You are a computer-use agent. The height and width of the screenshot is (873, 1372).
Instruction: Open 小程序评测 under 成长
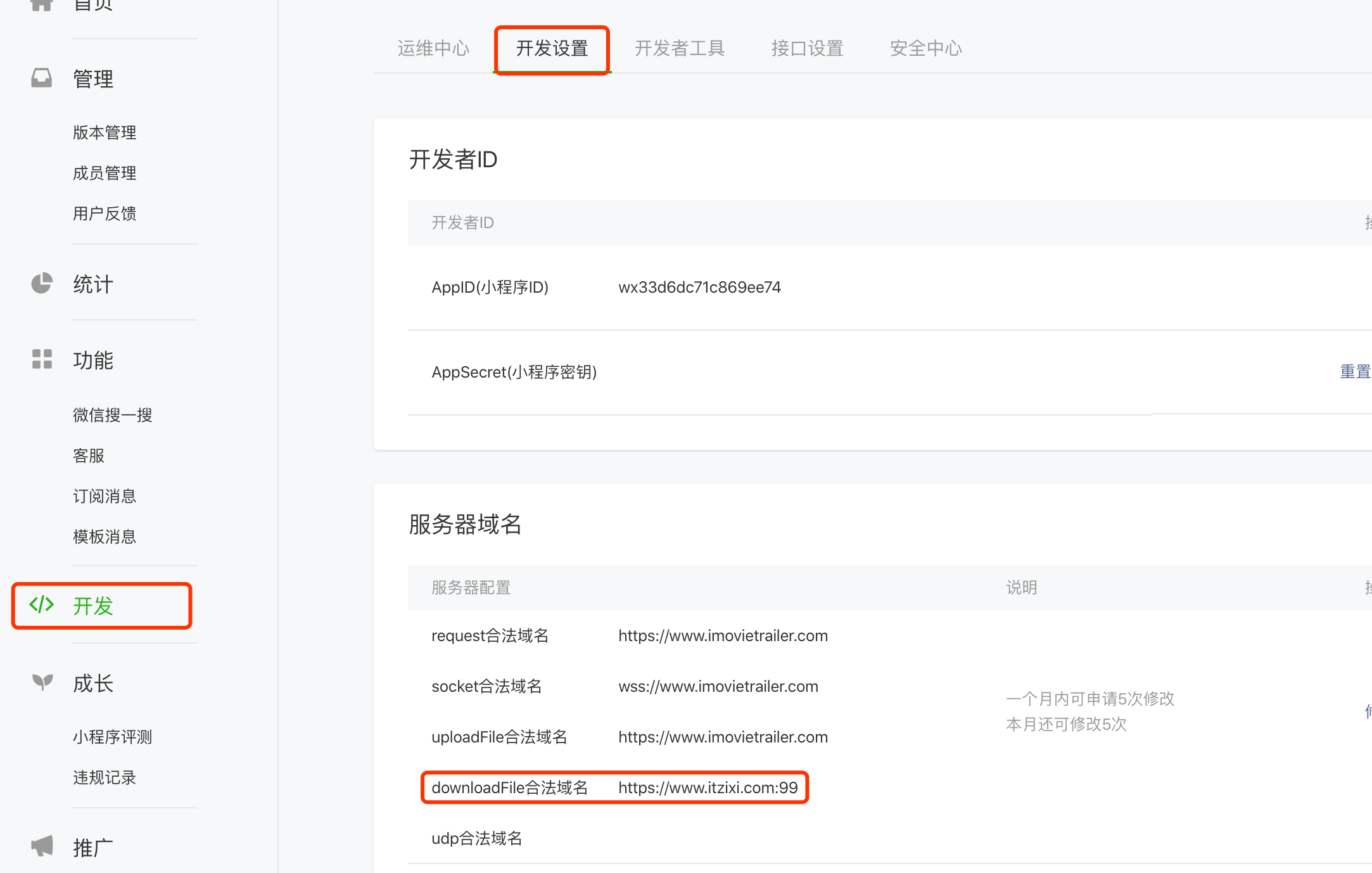(x=112, y=737)
